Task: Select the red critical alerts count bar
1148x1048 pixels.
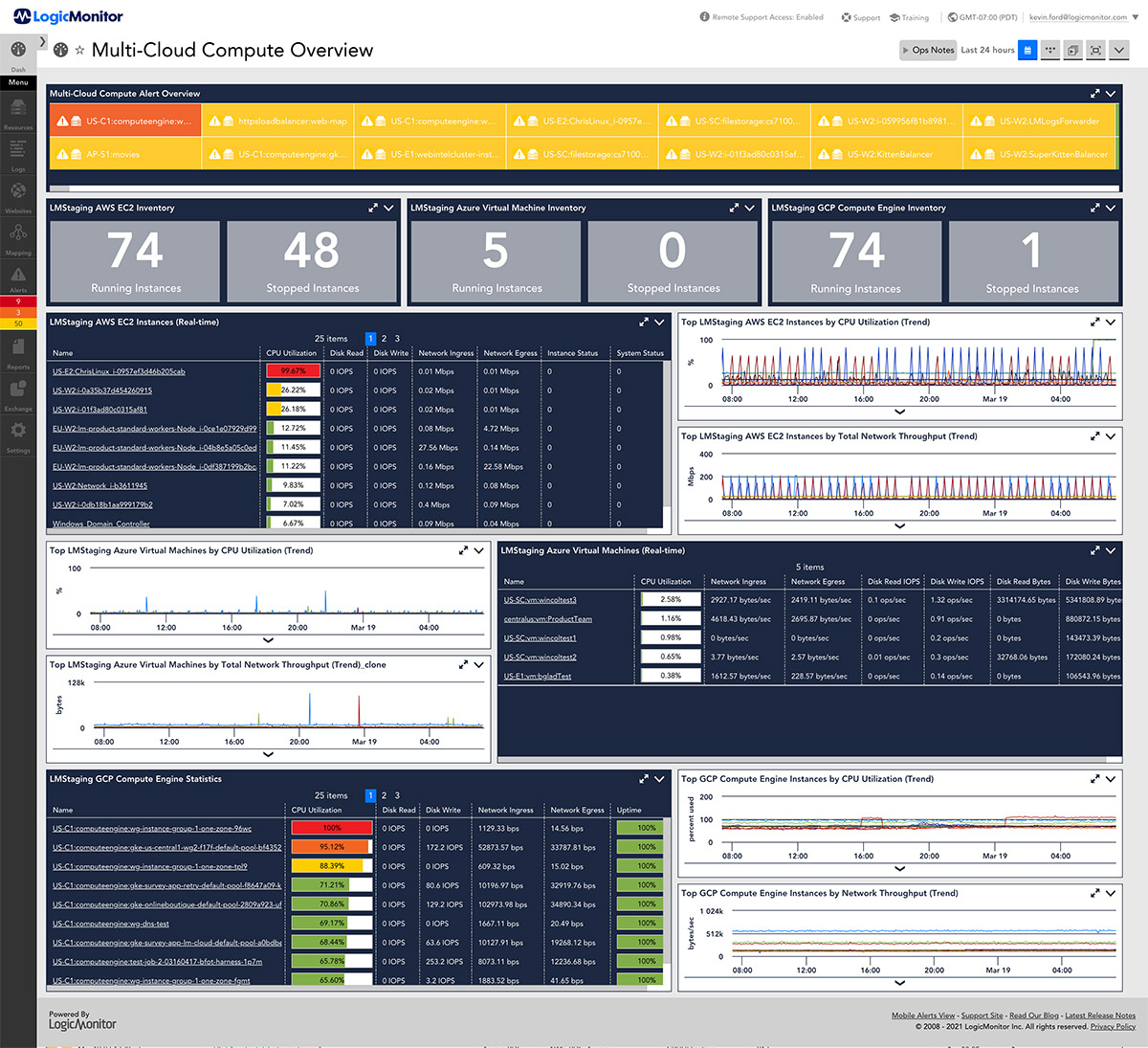Action: point(17,301)
